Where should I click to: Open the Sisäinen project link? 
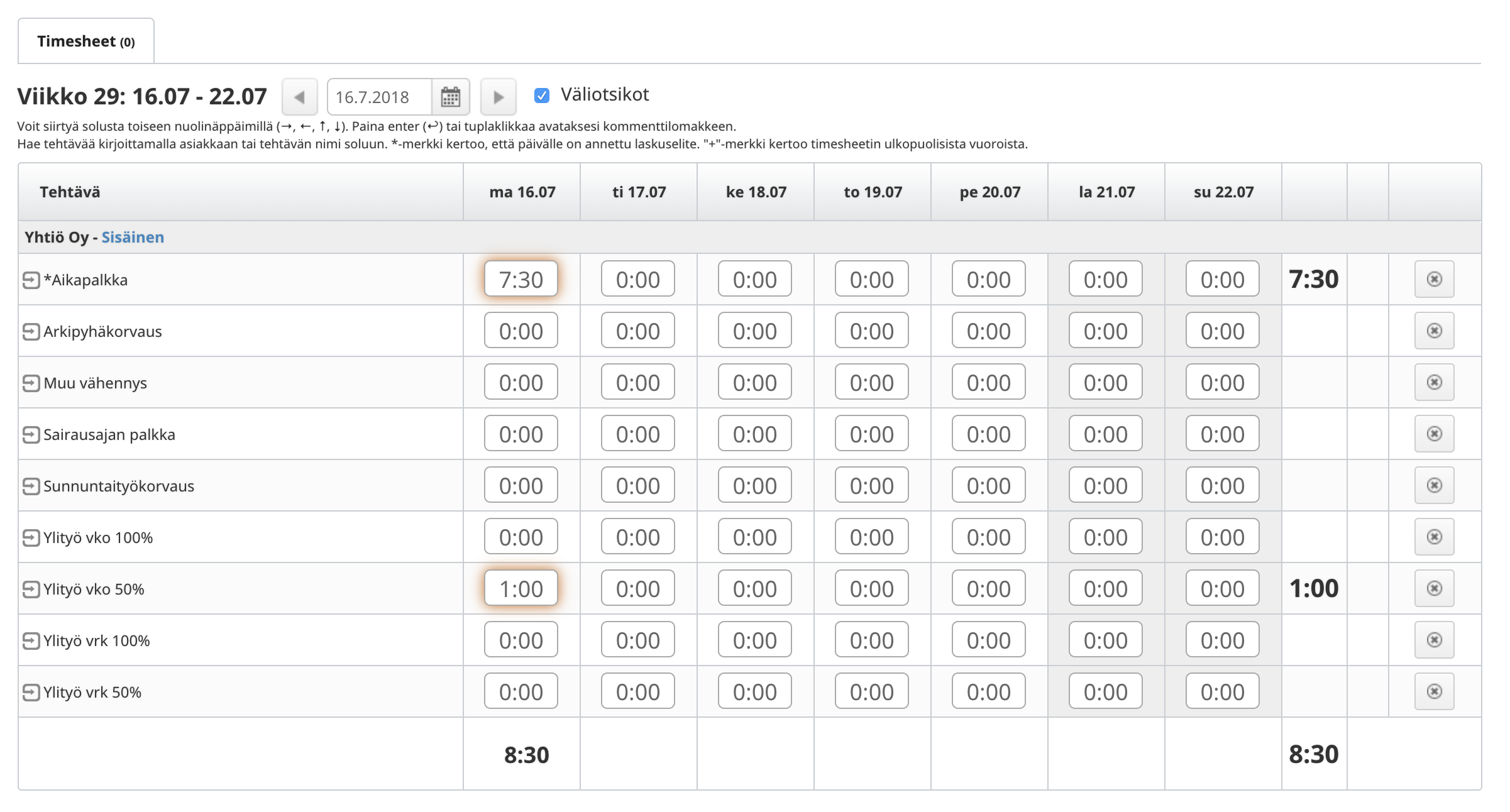tap(133, 238)
